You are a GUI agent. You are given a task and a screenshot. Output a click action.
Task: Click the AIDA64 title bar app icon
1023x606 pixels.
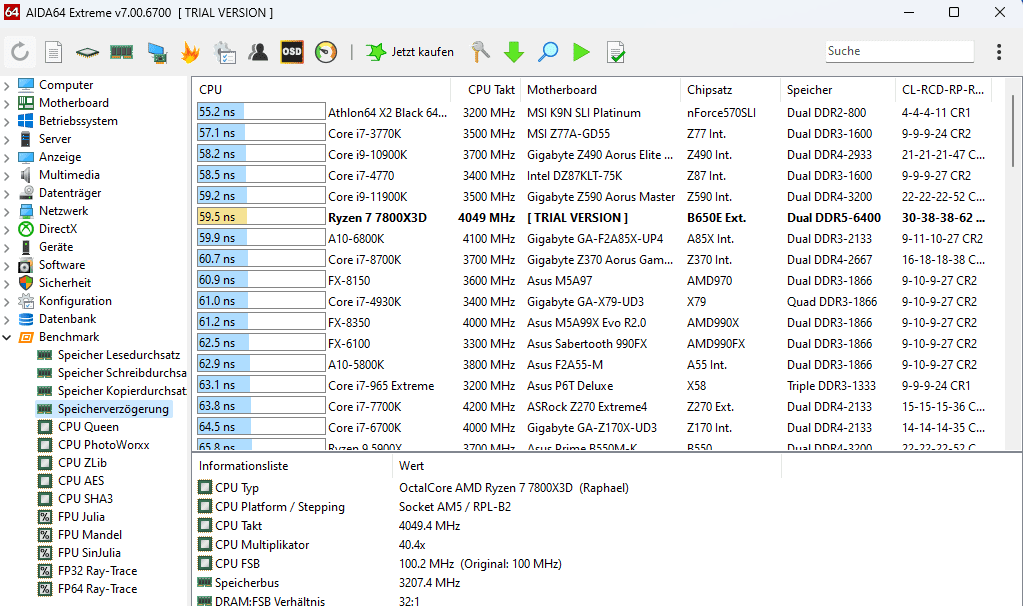click(12, 12)
